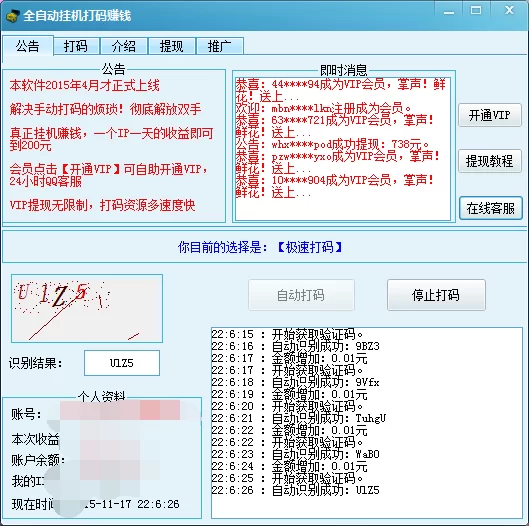The width and height of the screenshot is (529, 526).
Task: Click last log line '自动识别成功: U1Z5'
Action: pos(295,490)
